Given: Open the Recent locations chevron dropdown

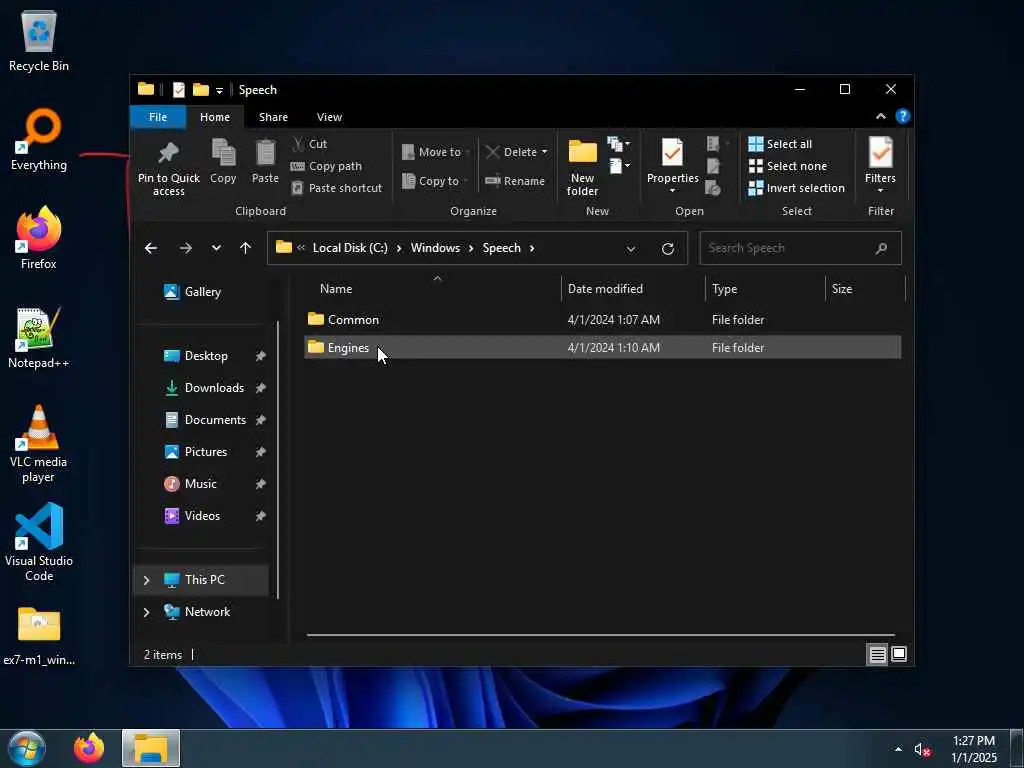Looking at the screenshot, I should [x=216, y=248].
